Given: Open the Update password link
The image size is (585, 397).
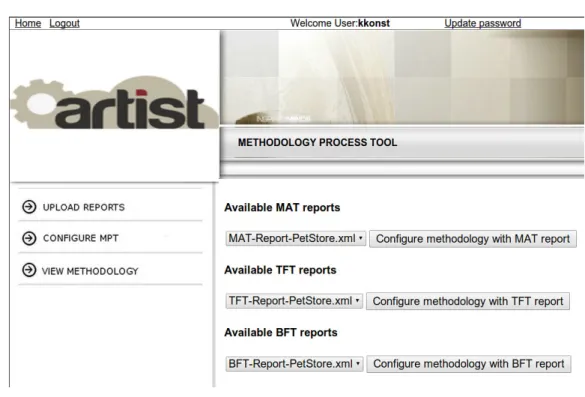Looking at the screenshot, I should point(483,23).
